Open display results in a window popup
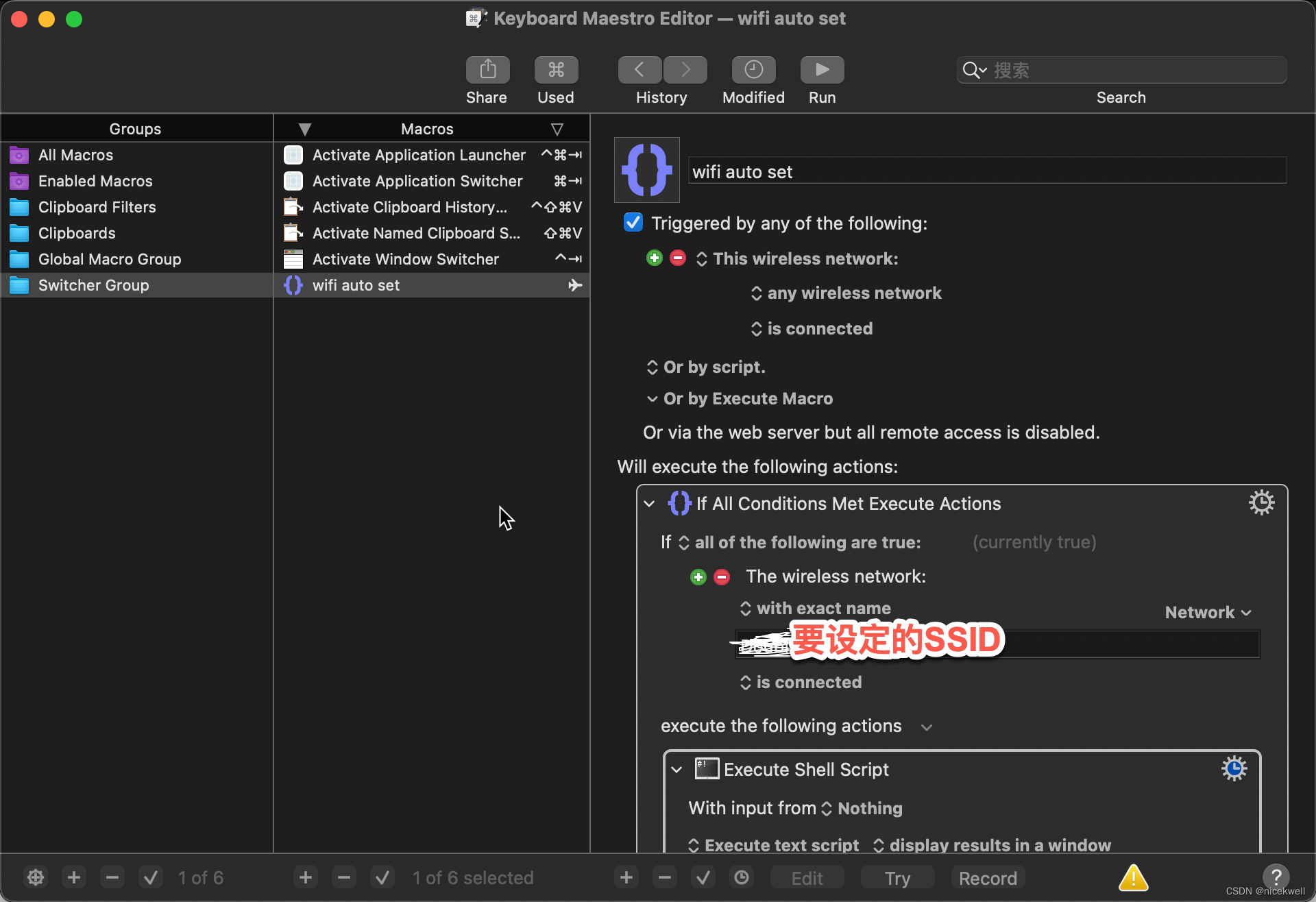The width and height of the screenshot is (1316, 902). [992, 846]
